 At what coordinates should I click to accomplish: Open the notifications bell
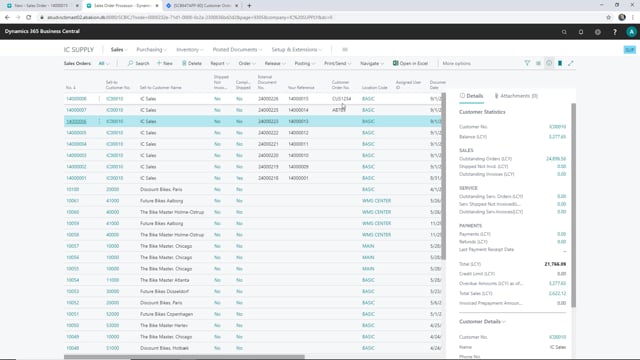[581, 32]
